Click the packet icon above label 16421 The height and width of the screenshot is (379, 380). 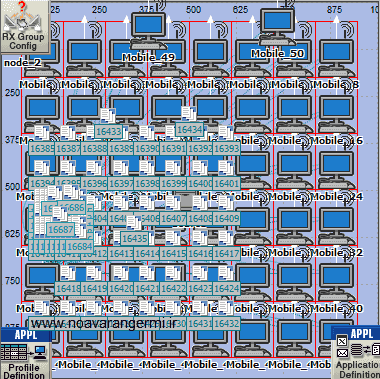click(x=147, y=273)
